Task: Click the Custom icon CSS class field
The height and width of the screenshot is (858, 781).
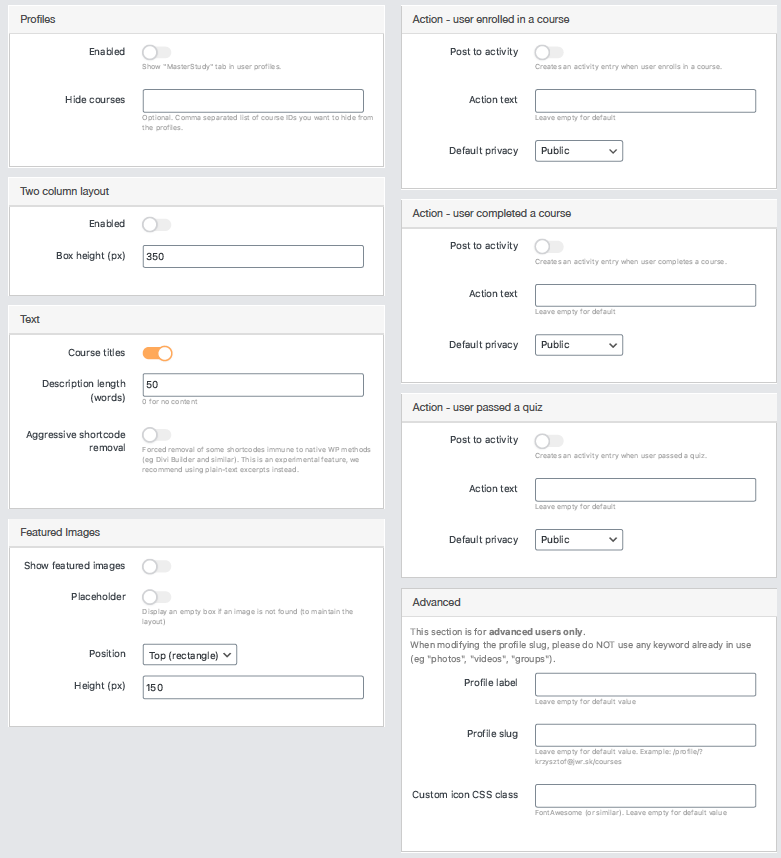Action: point(645,796)
